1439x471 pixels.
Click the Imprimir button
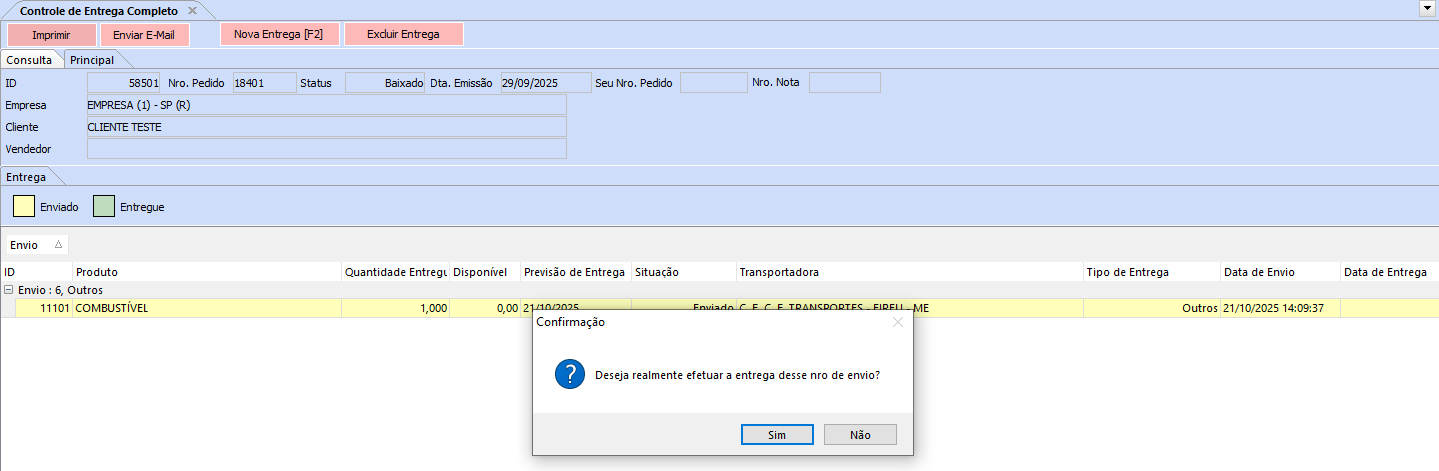51,34
